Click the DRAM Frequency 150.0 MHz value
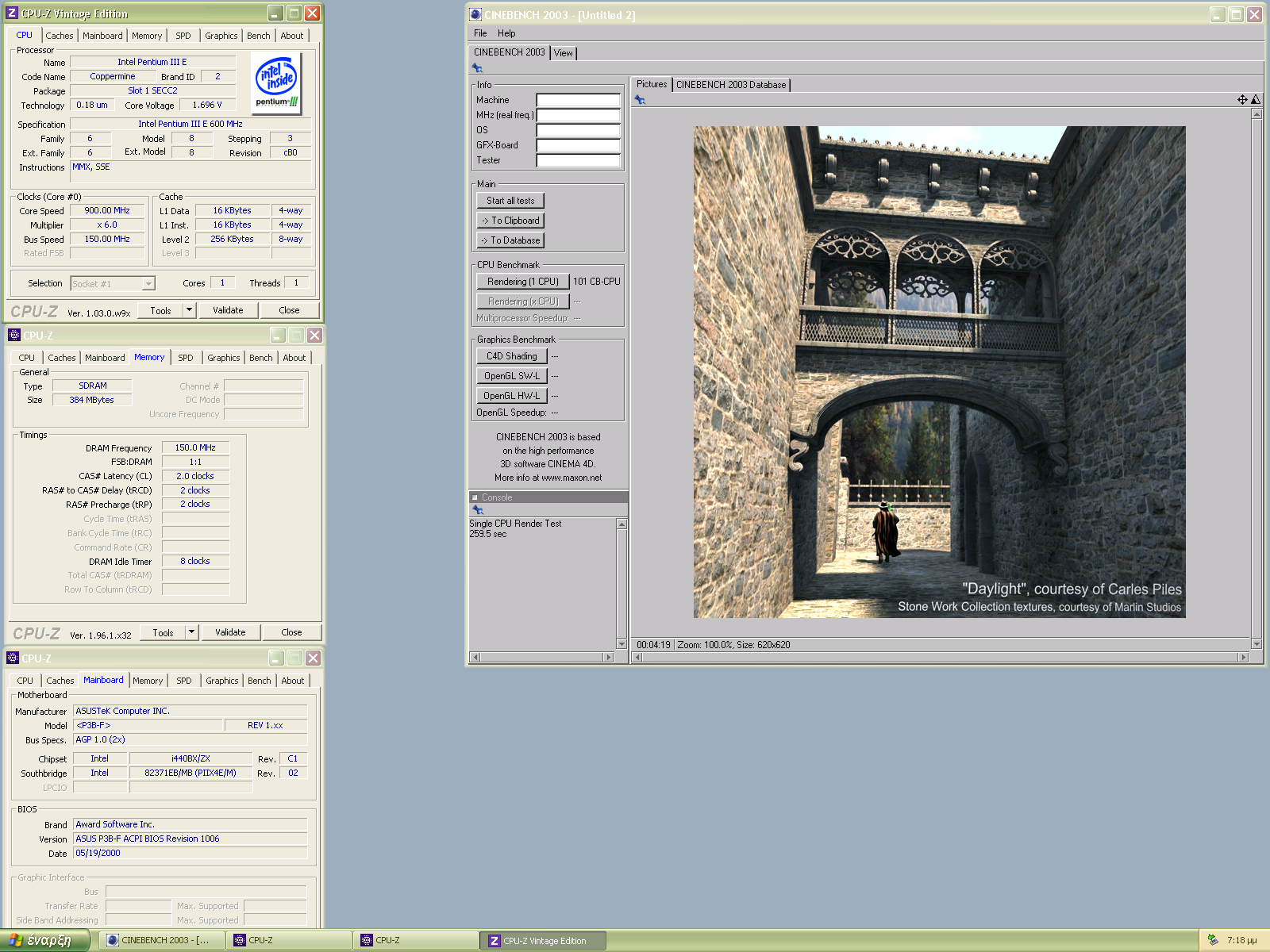The height and width of the screenshot is (952, 1270). (x=195, y=447)
